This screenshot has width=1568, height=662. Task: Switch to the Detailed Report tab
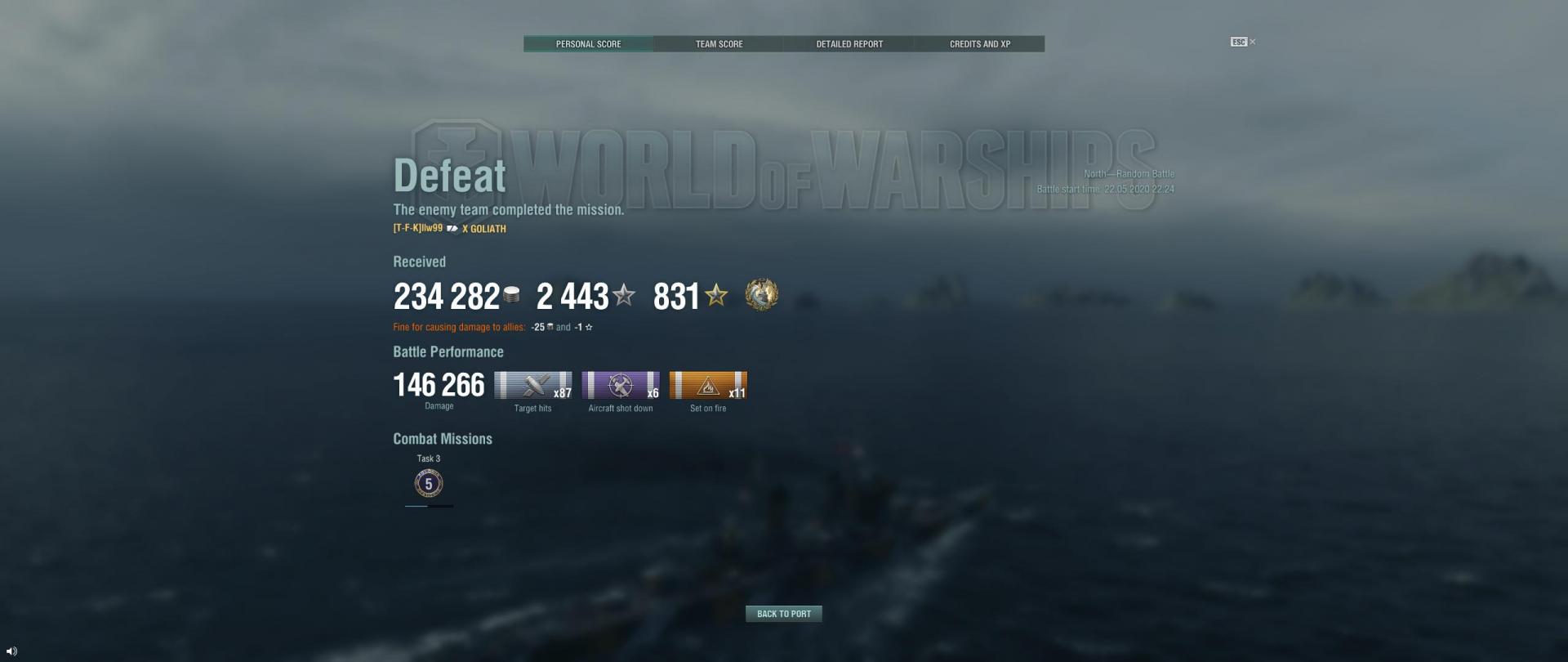(849, 44)
